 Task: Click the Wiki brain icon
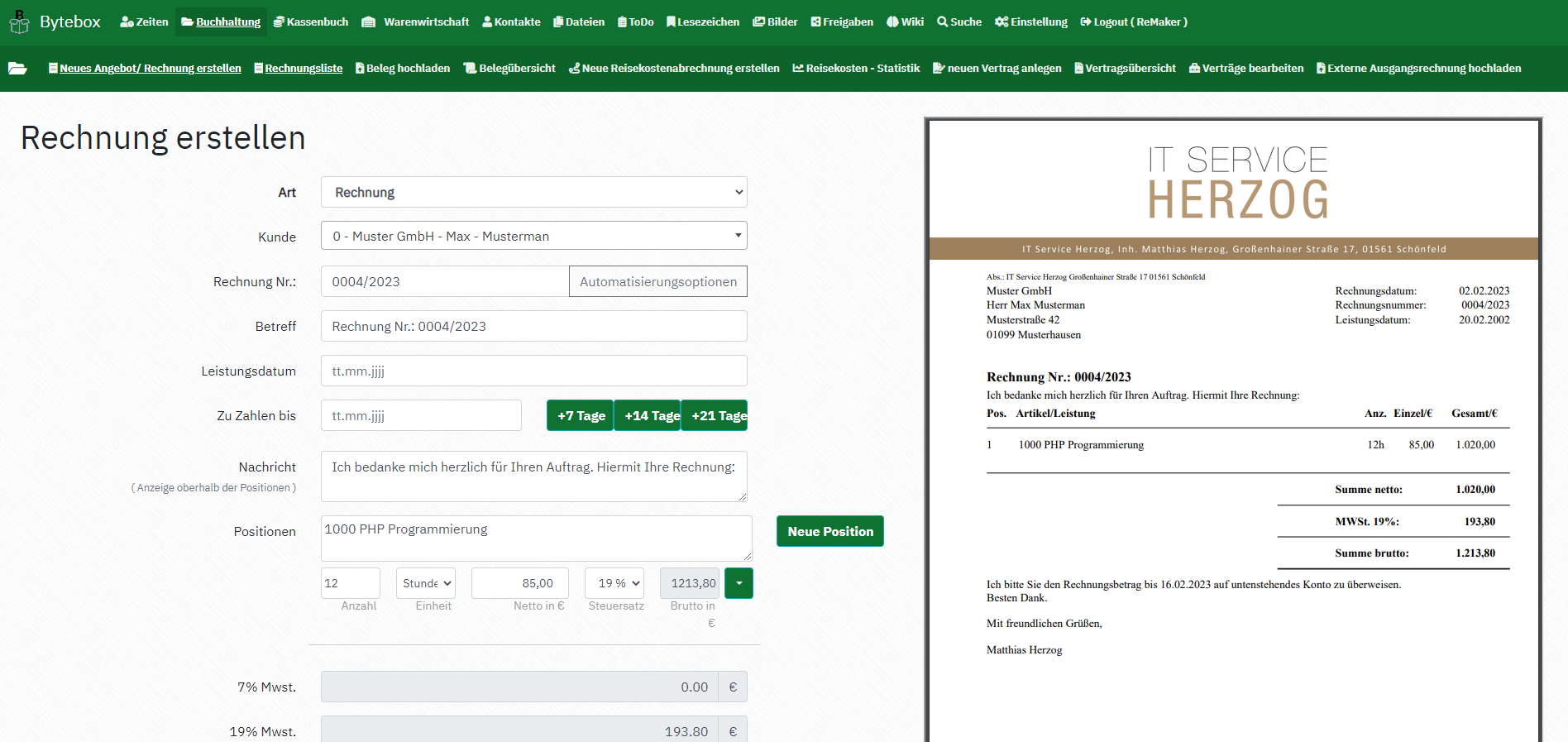coord(892,22)
